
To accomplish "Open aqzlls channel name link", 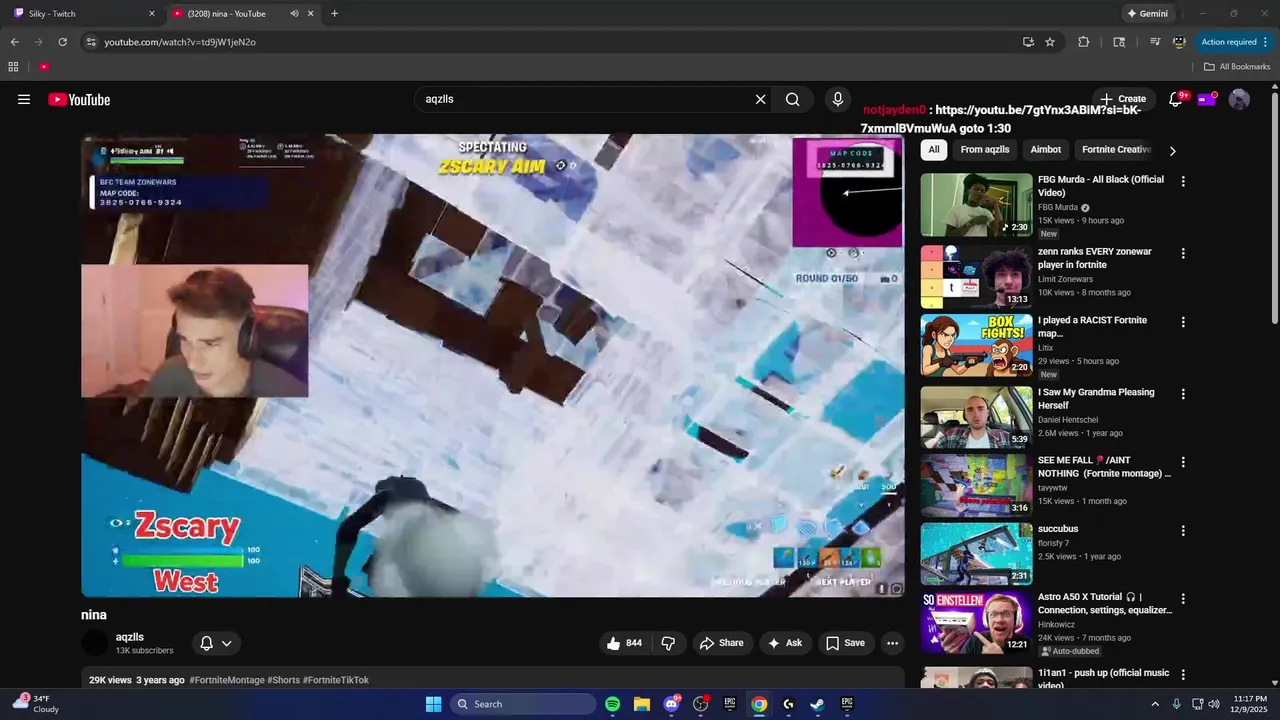I will [x=130, y=637].
